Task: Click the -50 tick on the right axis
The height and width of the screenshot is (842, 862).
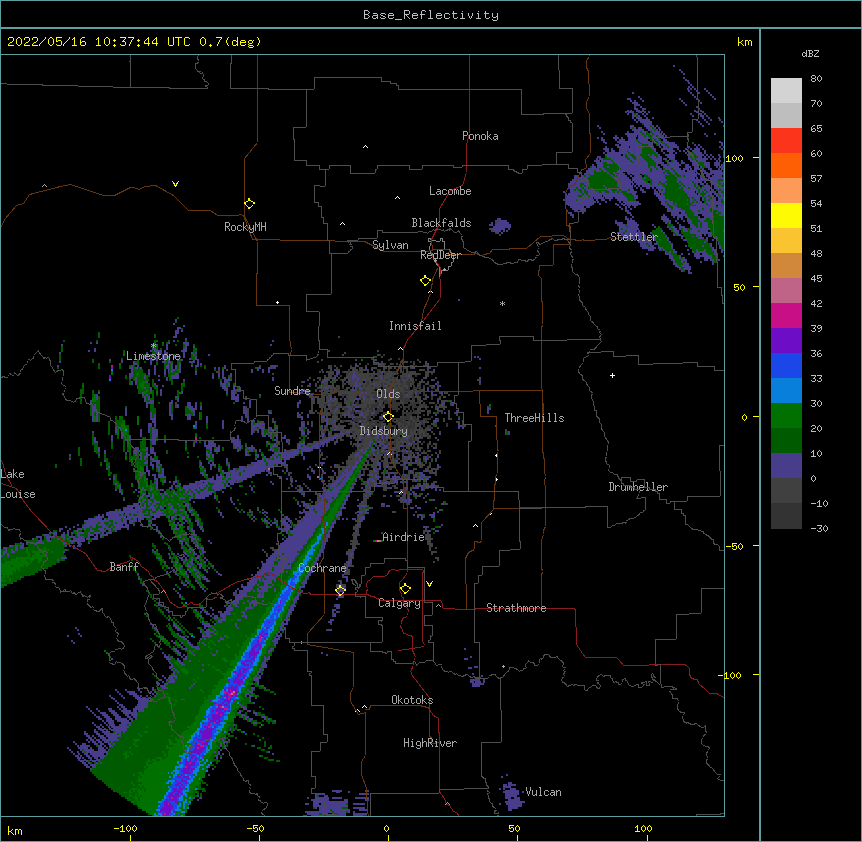Action: (734, 546)
